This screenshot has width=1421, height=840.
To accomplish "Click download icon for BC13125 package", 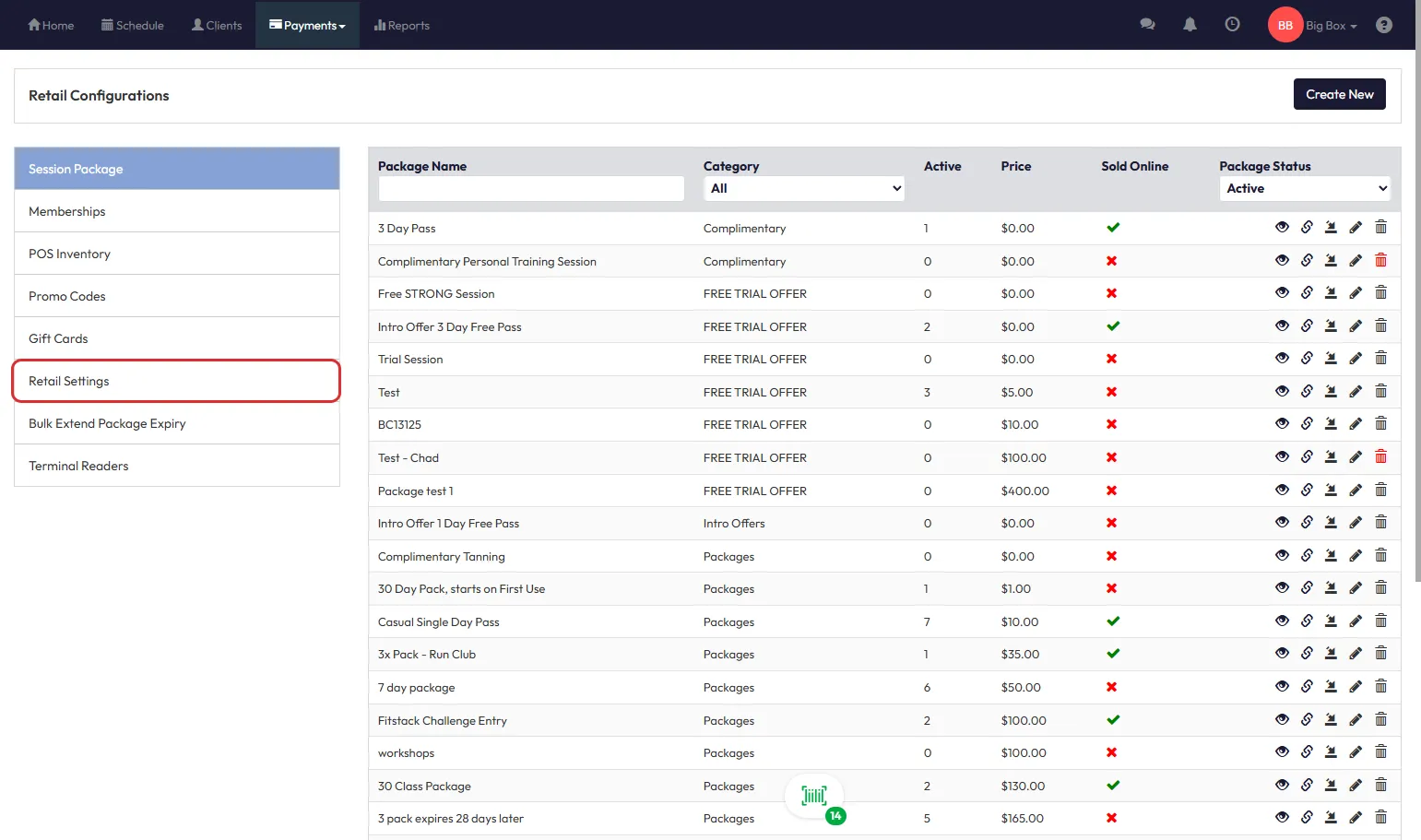I will tap(1331, 424).
